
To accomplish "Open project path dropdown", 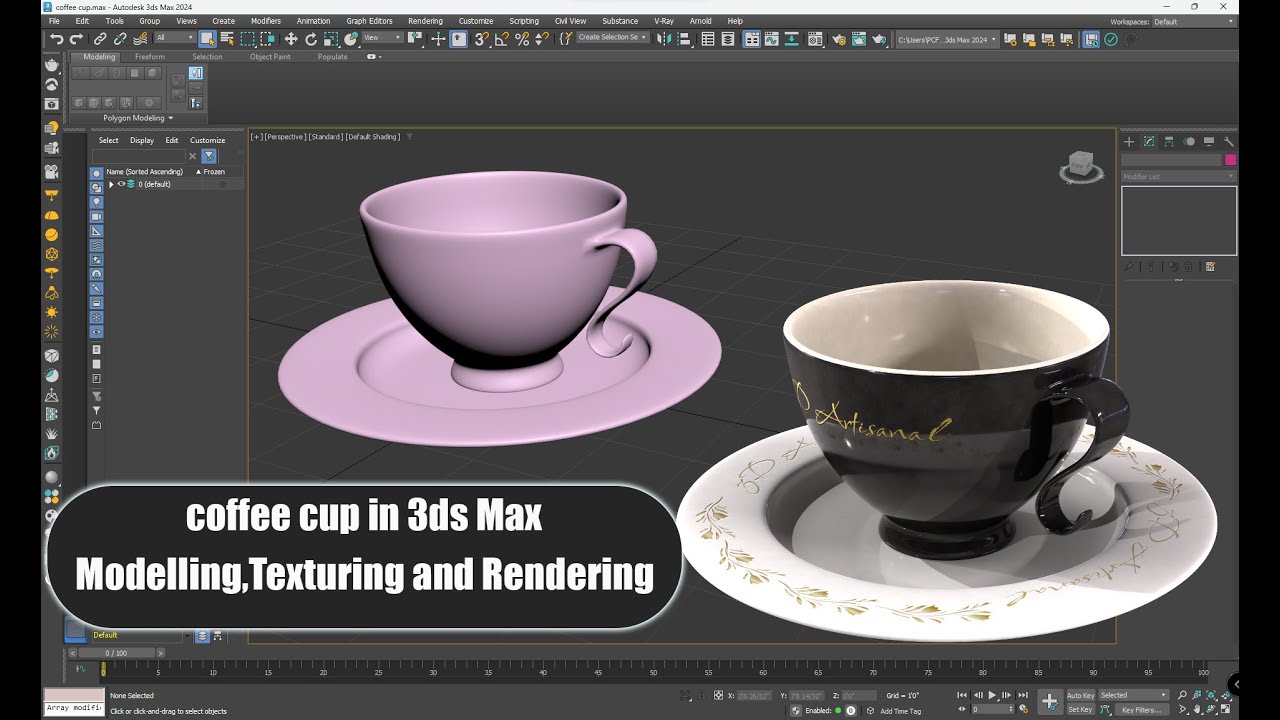I will pyautogui.click(x=947, y=39).
